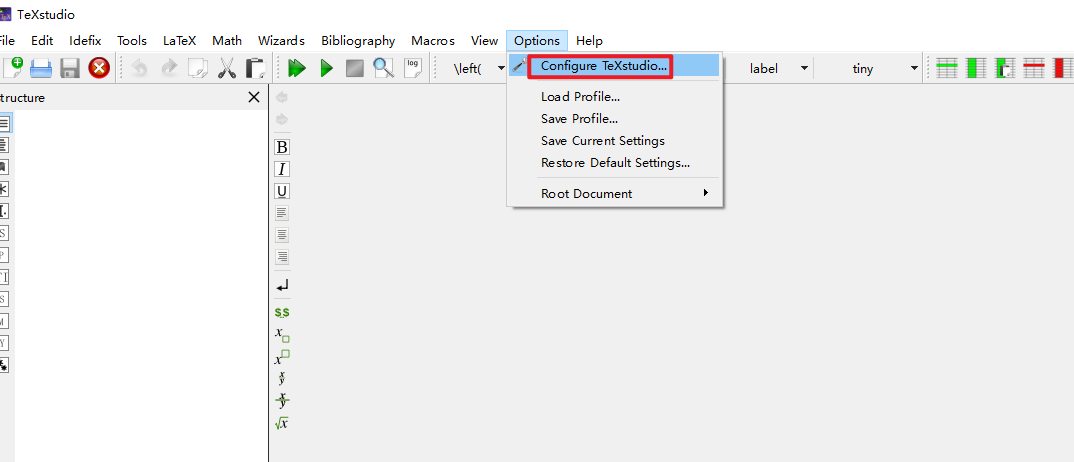Image resolution: width=1074 pixels, height=462 pixels.
Task: Choose Configure TeXstudio... from Options menu
Action: click(x=604, y=66)
